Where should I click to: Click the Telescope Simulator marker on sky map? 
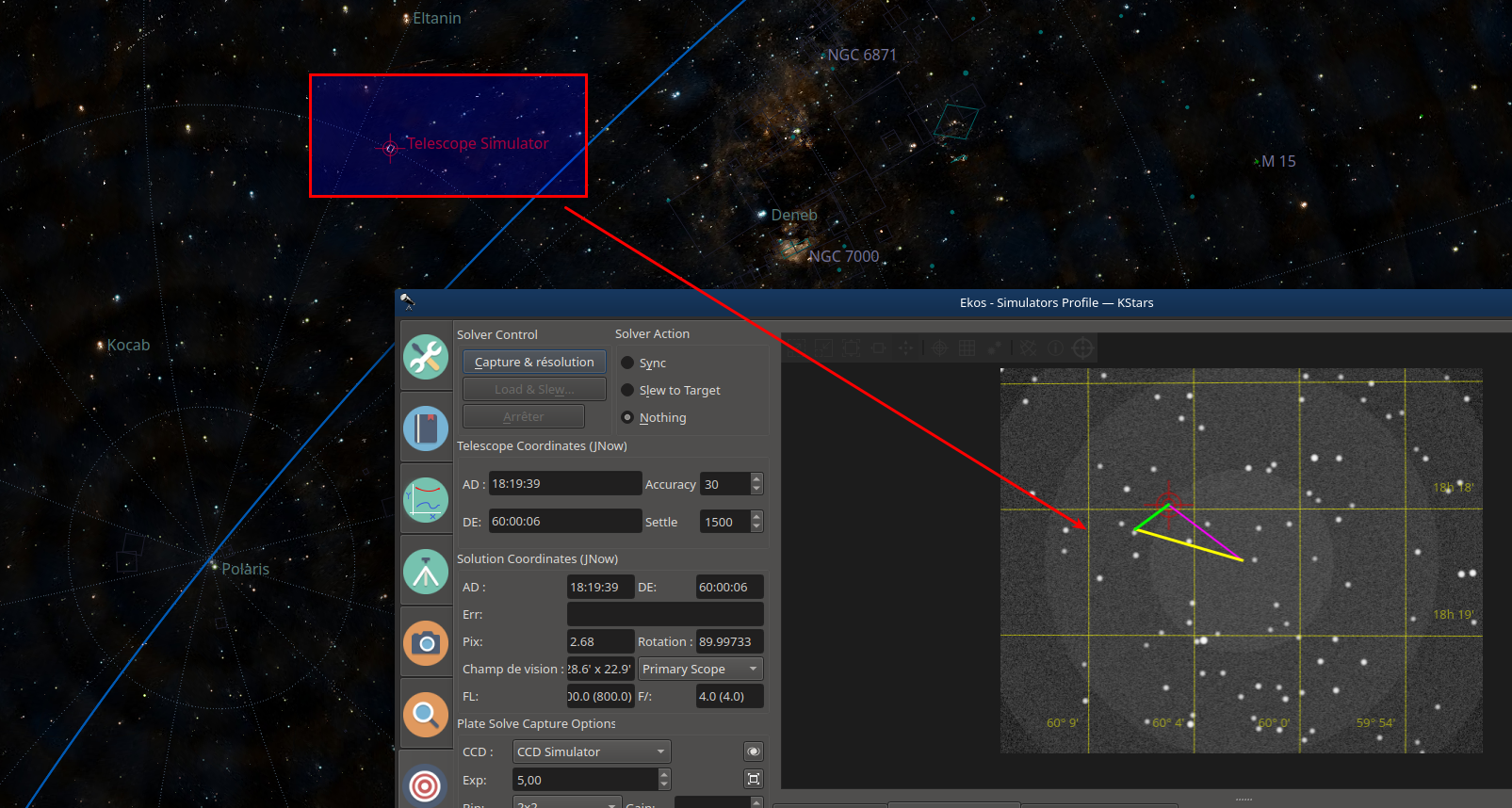pos(390,148)
